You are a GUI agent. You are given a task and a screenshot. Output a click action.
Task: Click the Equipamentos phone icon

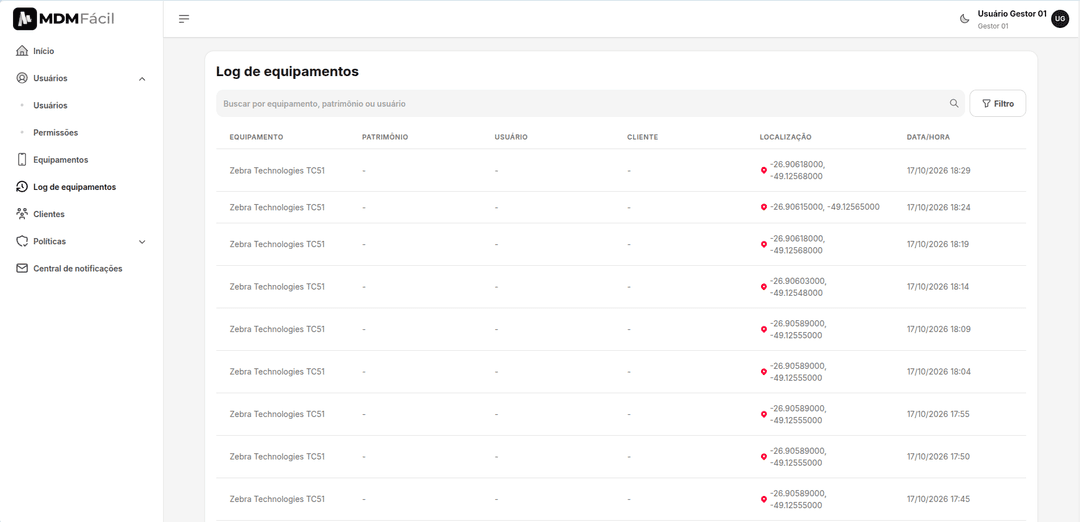pos(22,160)
